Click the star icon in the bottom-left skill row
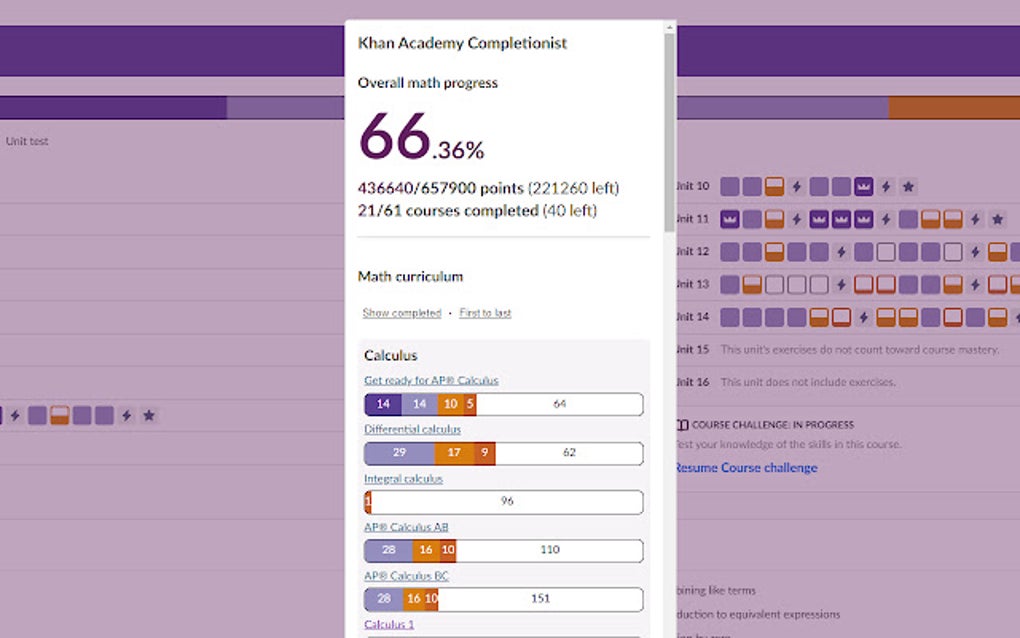 [x=148, y=415]
